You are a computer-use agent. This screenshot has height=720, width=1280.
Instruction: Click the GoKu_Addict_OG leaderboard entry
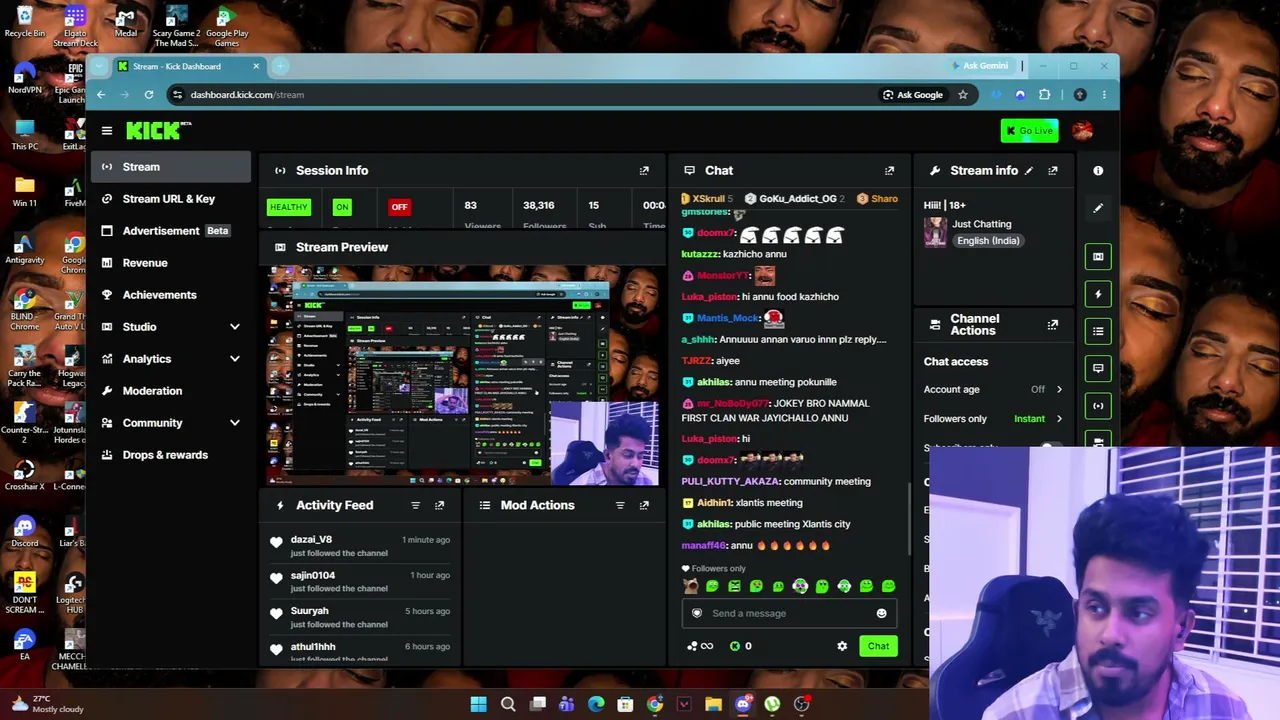click(x=797, y=199)
